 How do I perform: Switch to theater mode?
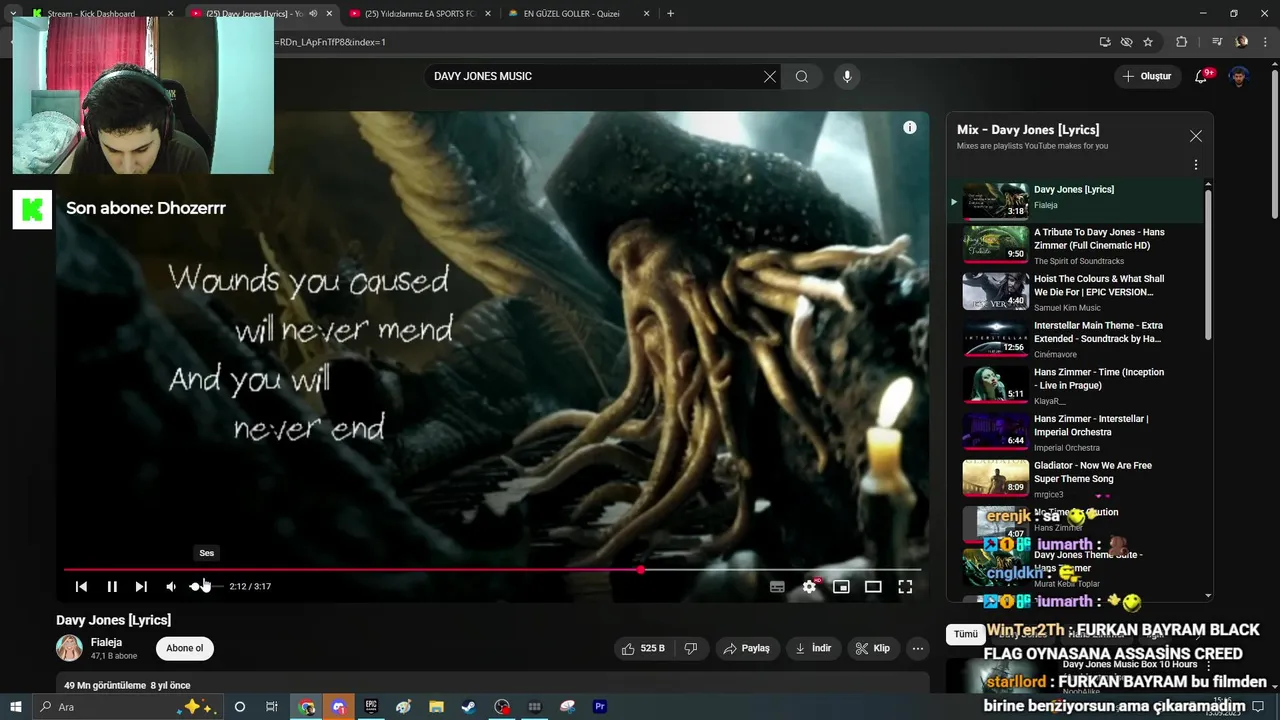click(x=873, y=587)
